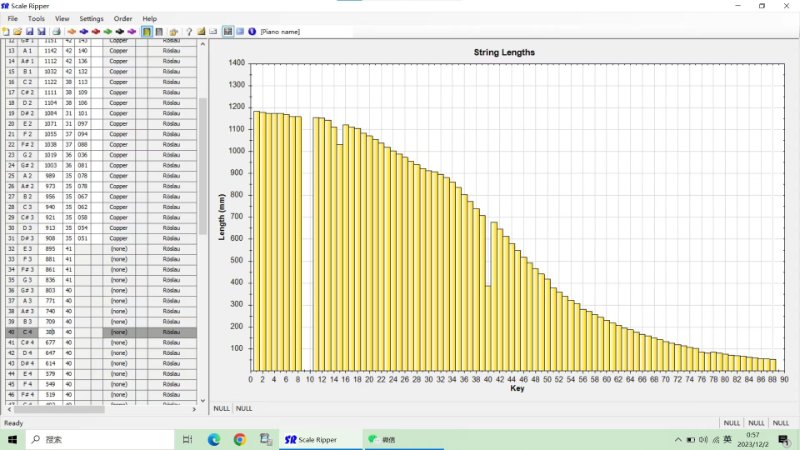The height and width of the screenshot is (450, 800).
Task: Click the green arrow toolbar icon
Action: (107, 31)
